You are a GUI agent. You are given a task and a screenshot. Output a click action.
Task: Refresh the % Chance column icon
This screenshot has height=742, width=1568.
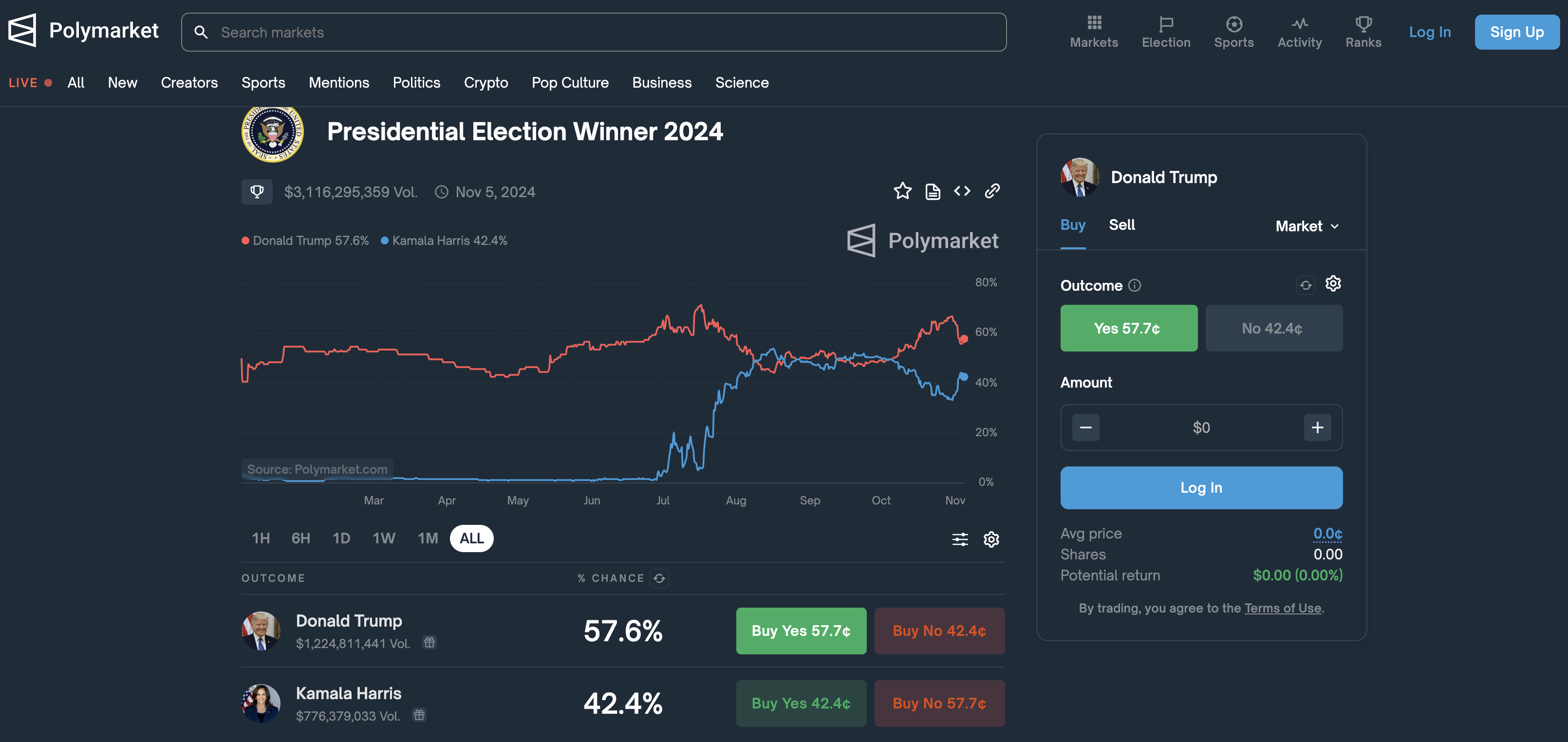[659, 578]
